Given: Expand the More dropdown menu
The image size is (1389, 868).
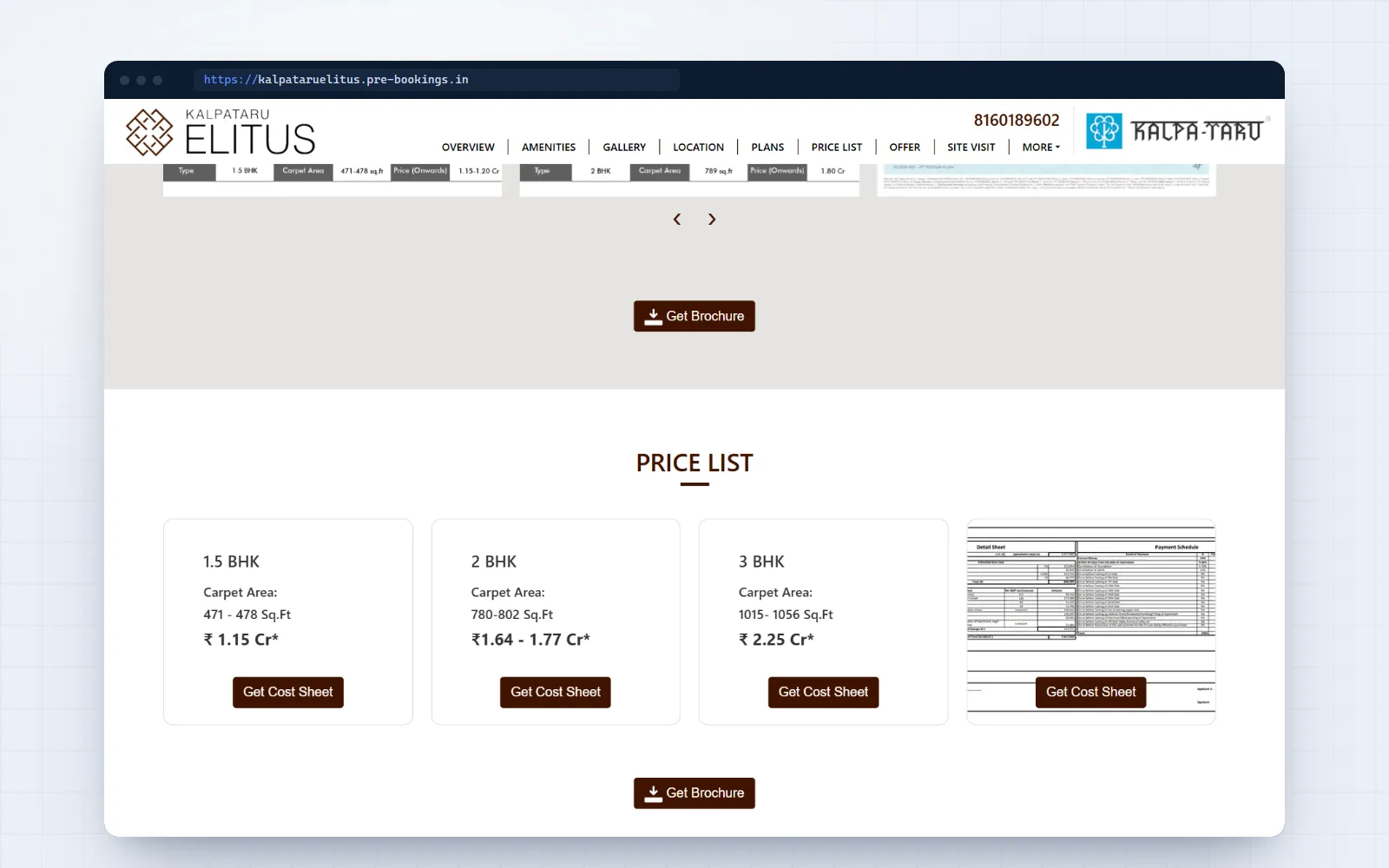Looking at the screenshot, I should [x=1041, y=148].
